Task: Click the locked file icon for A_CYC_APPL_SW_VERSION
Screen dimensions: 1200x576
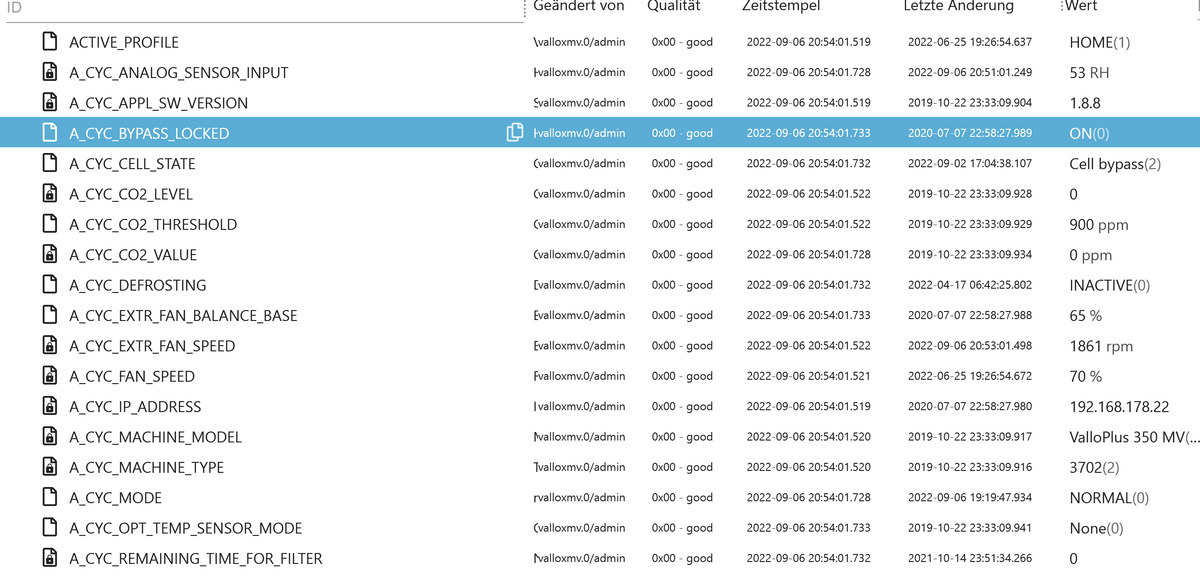Action: click(x=48, y=103)
